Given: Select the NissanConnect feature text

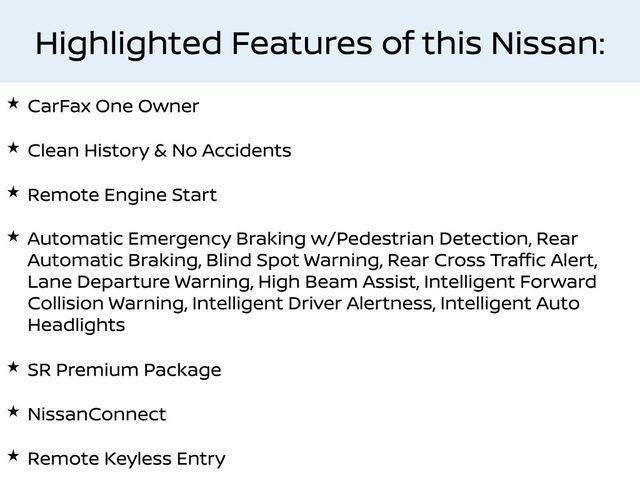Looking at the screenshot, I should pos(97,414).
